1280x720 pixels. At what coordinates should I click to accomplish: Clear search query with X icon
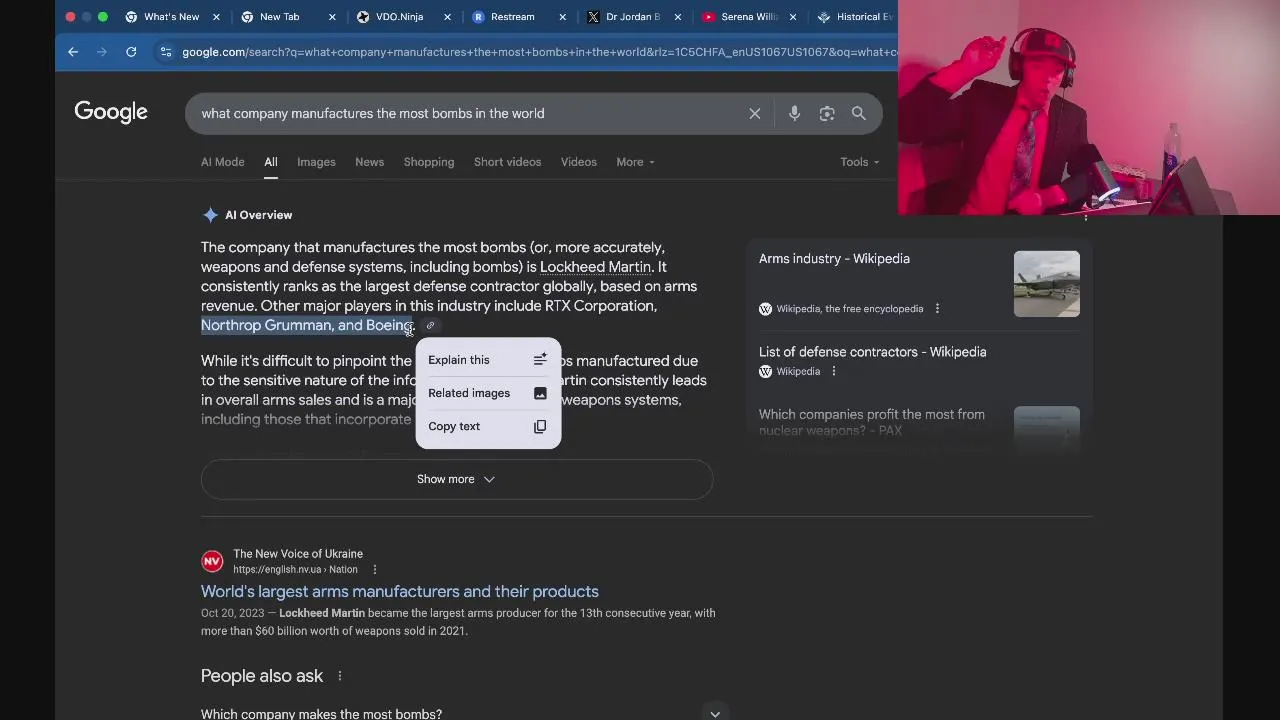click(755, 114)
